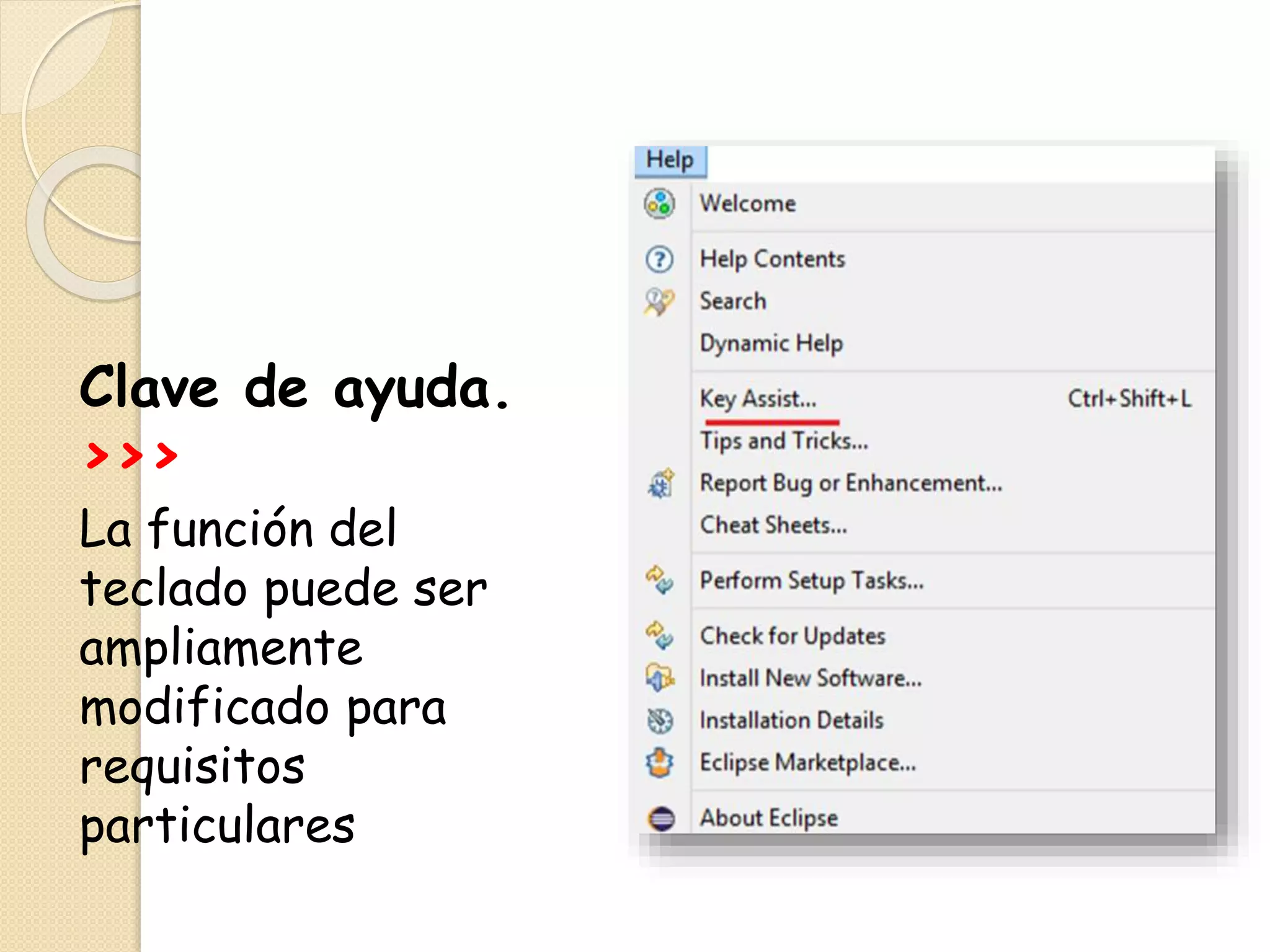Click the Check for Updates icon
Viewport: 1270px width, 952px height.
[659, 635]
